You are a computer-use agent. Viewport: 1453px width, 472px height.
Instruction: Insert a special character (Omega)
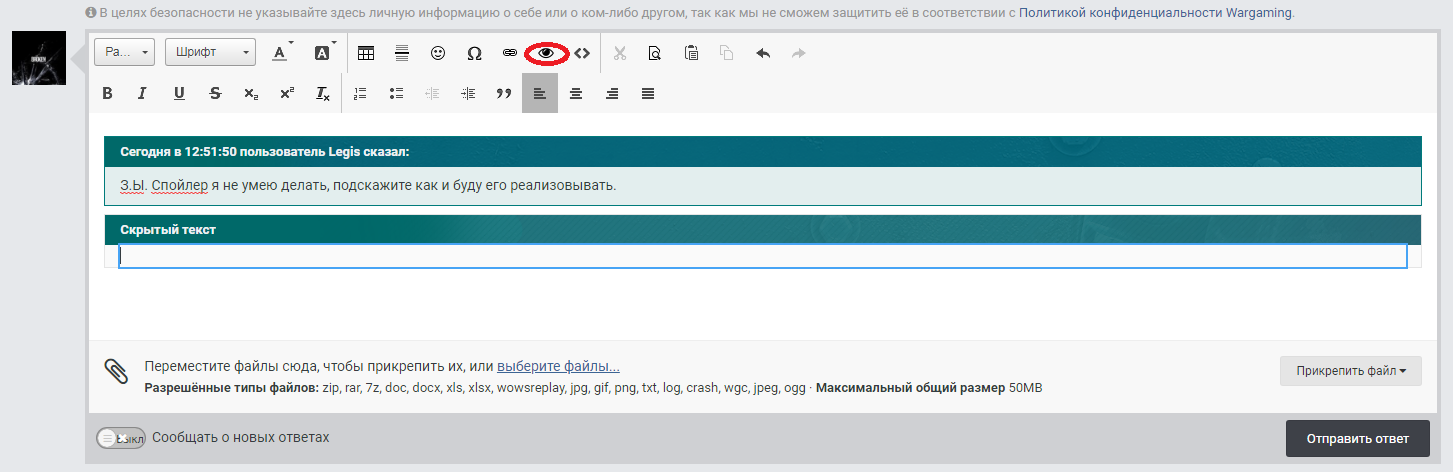(474, 53)
